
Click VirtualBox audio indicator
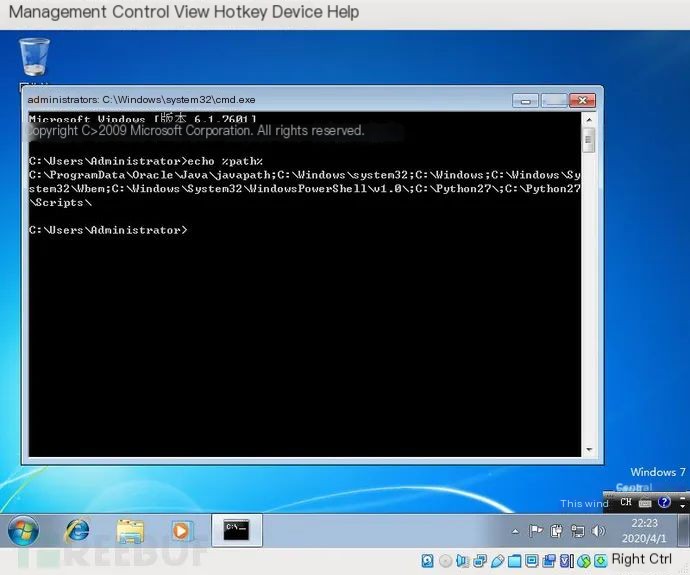[x=462, y=561]
